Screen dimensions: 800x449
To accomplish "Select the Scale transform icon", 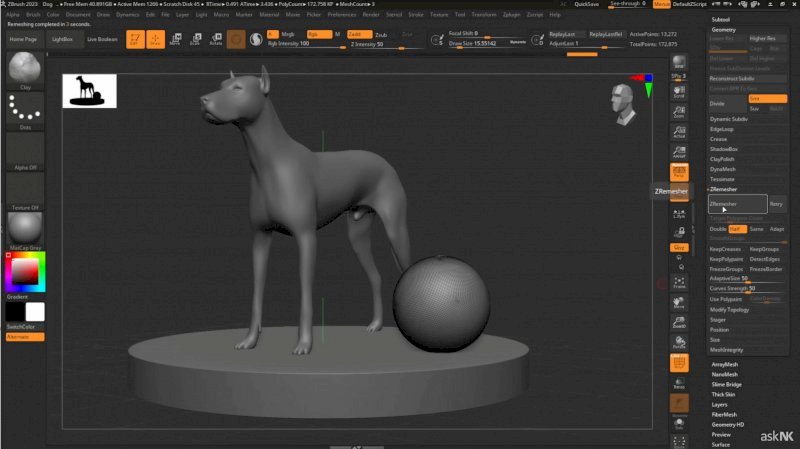I will point(195,39).
